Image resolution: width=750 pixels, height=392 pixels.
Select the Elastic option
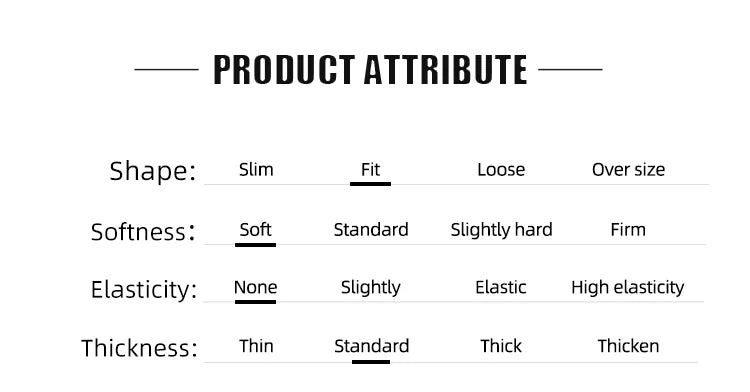pos(501,287)
